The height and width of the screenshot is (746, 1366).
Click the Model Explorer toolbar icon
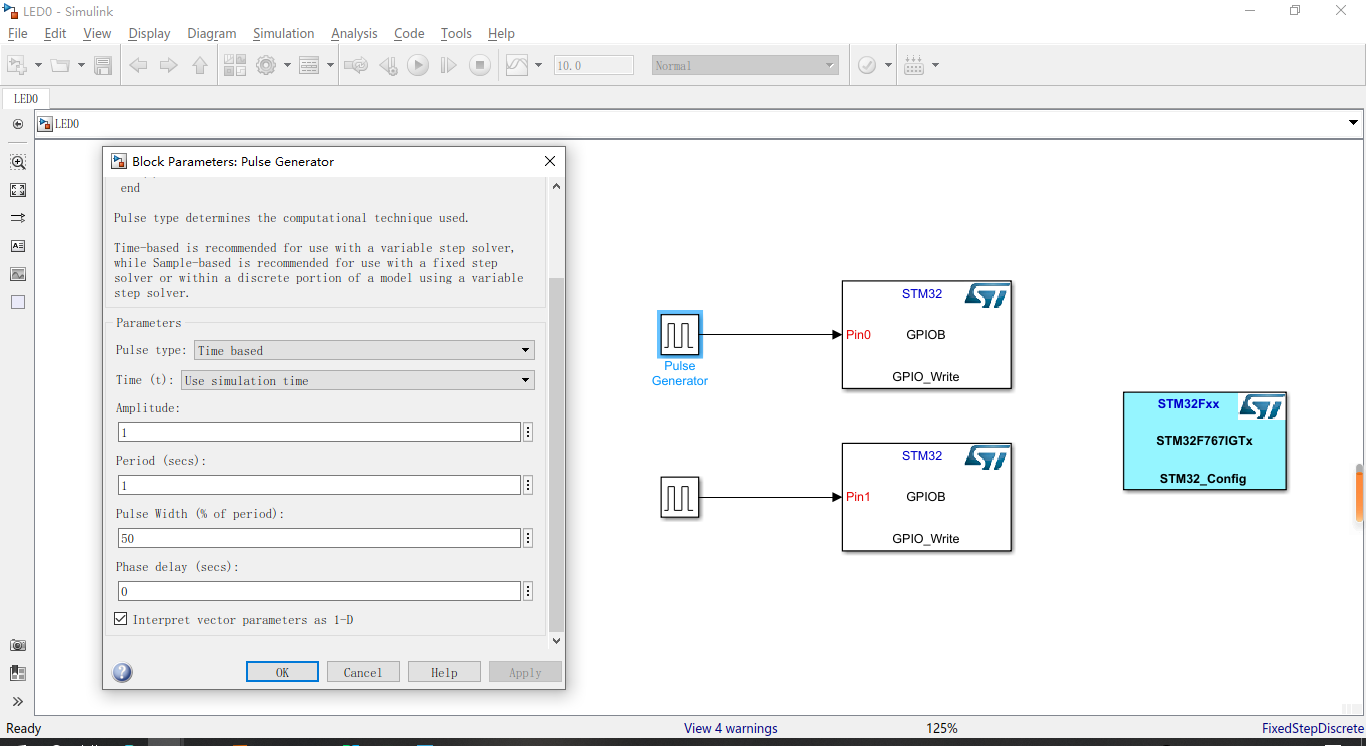pyautogui.click(x=309, y=65)
